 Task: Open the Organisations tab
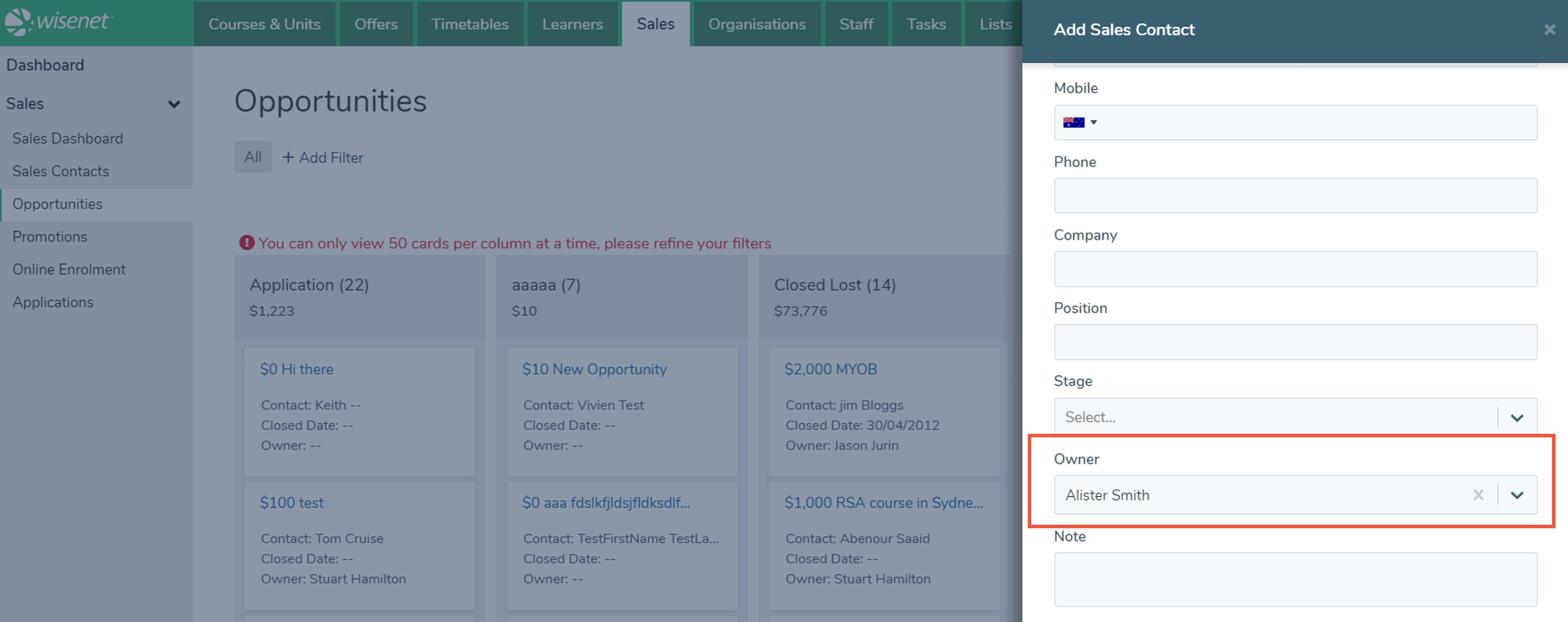click(x=757, y=24)
